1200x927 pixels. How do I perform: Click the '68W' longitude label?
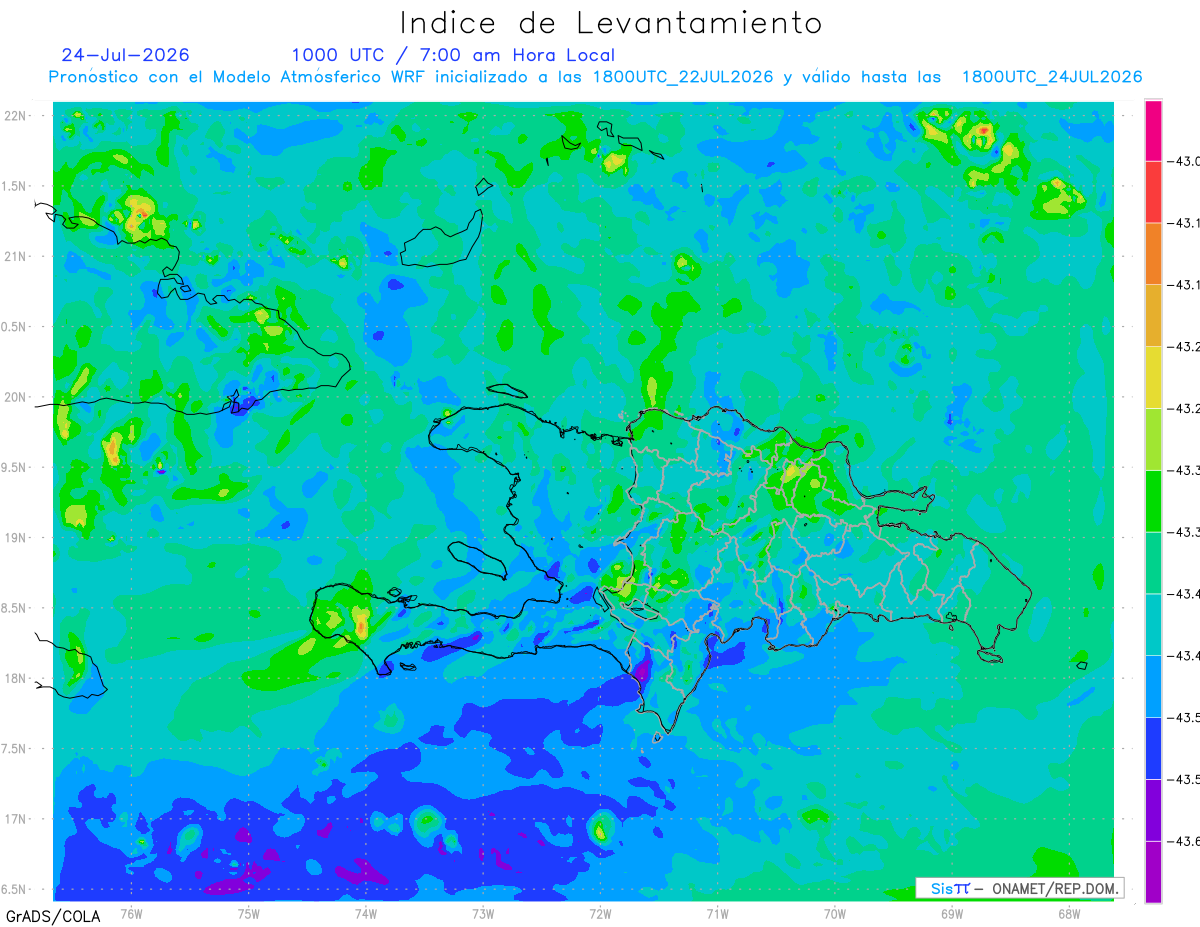coord(1069,913)
